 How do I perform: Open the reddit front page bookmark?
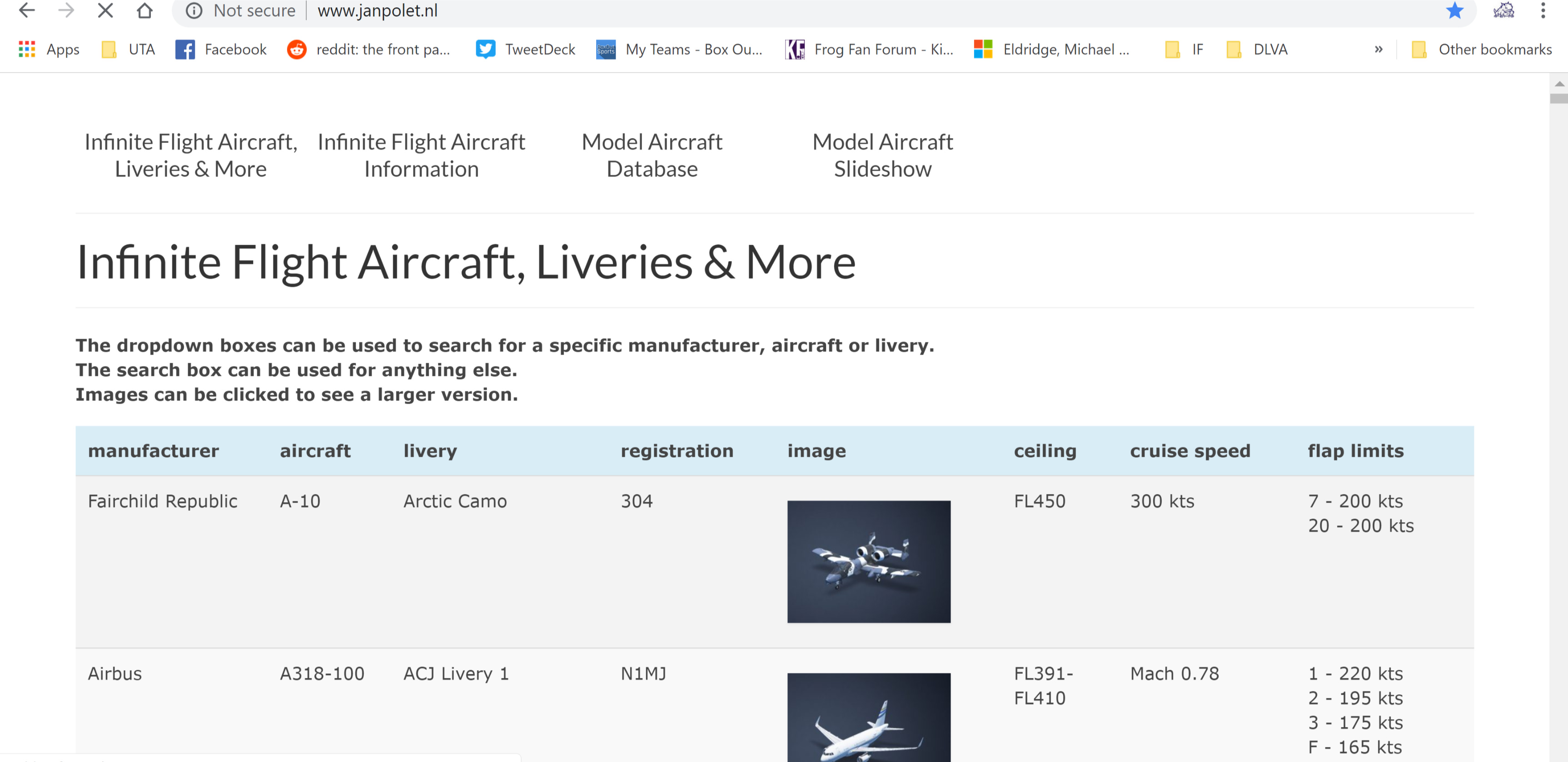[x=369, y=49]
